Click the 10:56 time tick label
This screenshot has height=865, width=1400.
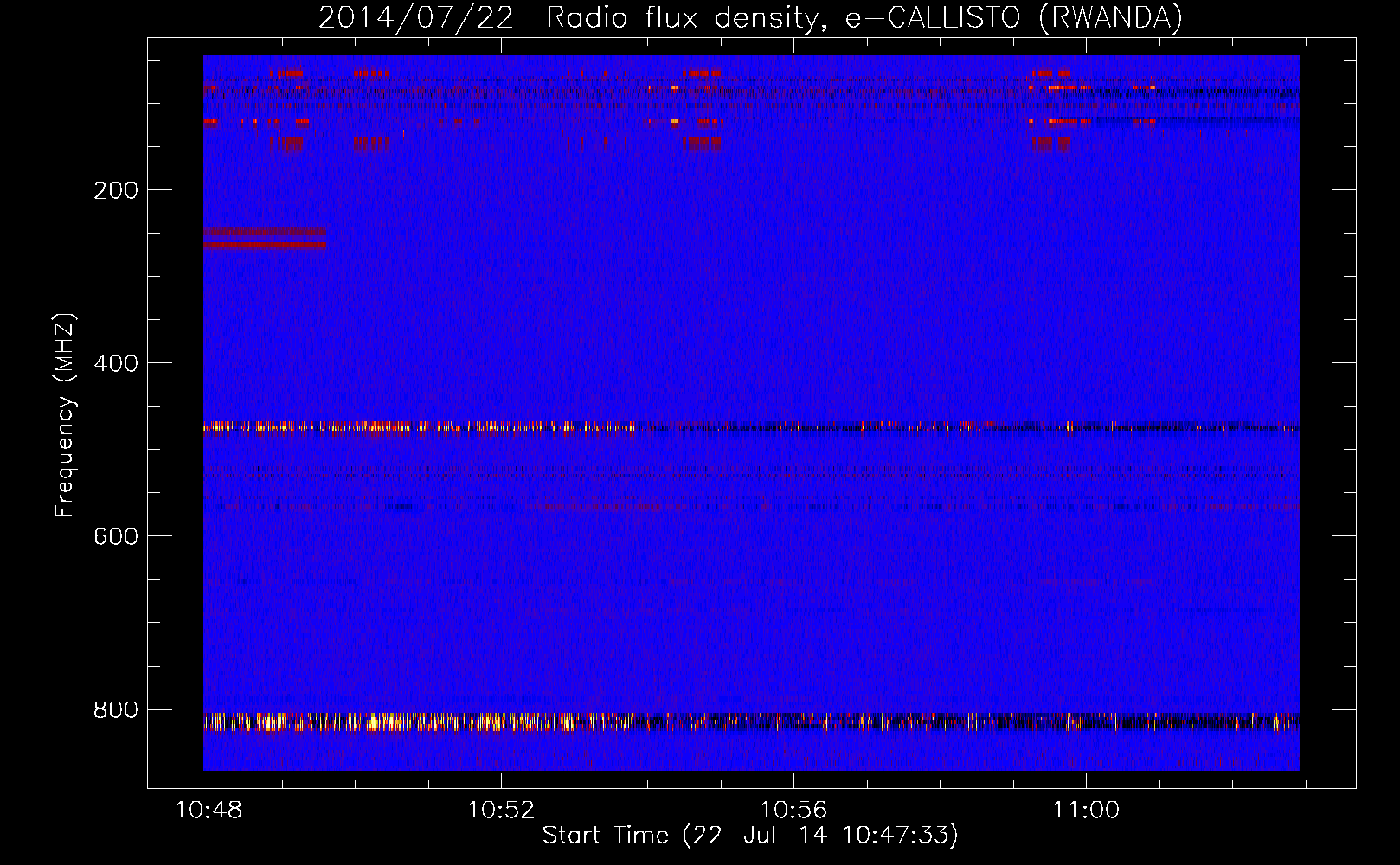(793, 811)
